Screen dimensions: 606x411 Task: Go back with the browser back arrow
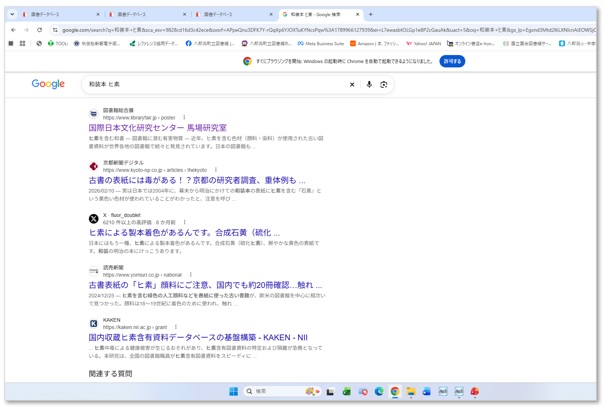point(14,30)
